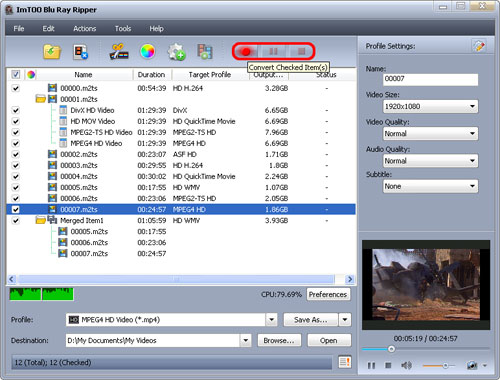Click the edit icon in Profile Settings
The image size is (500, 380).
479,46
